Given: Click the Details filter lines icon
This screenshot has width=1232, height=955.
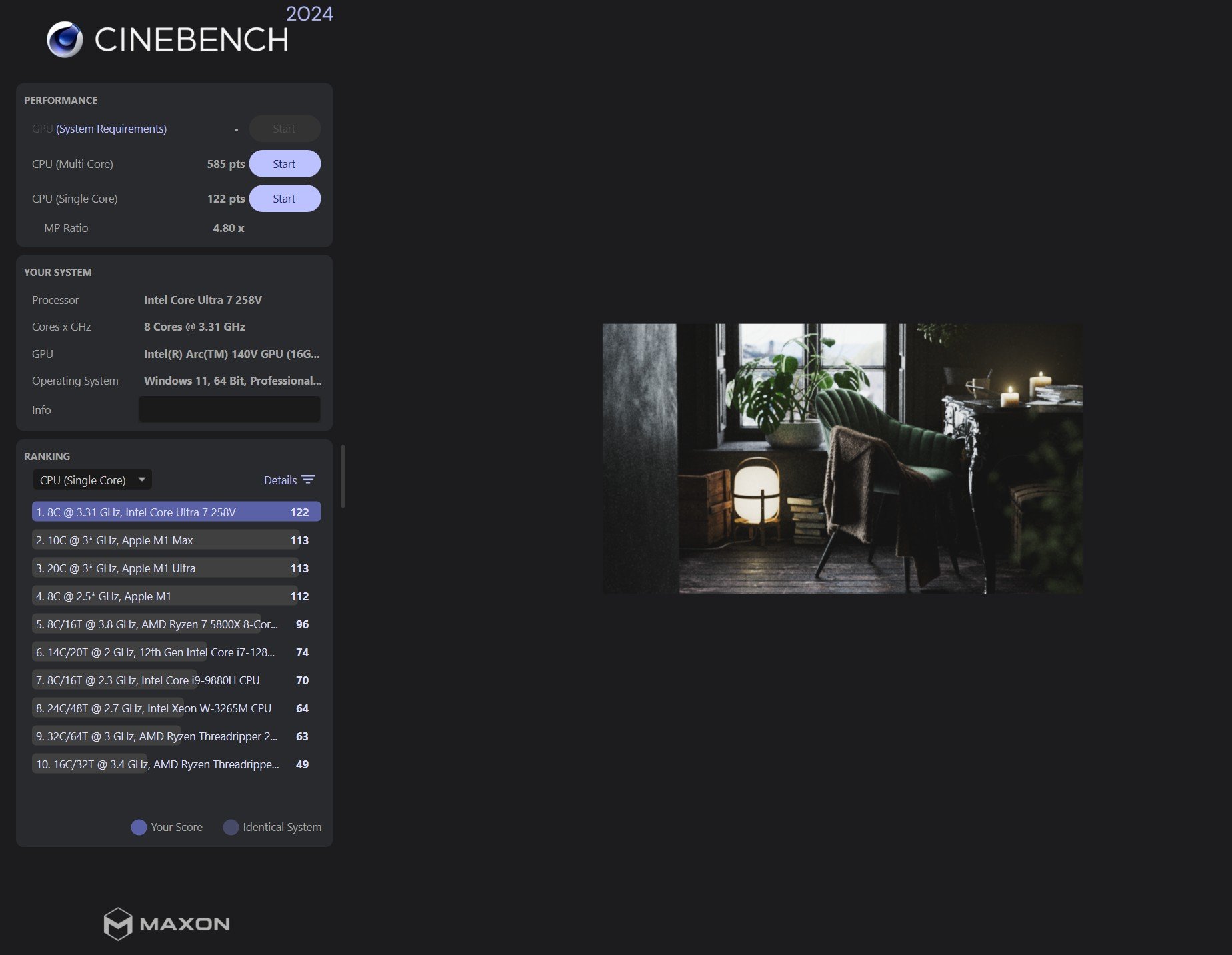Looking at the screenshot, I should (x=308, y=480).
